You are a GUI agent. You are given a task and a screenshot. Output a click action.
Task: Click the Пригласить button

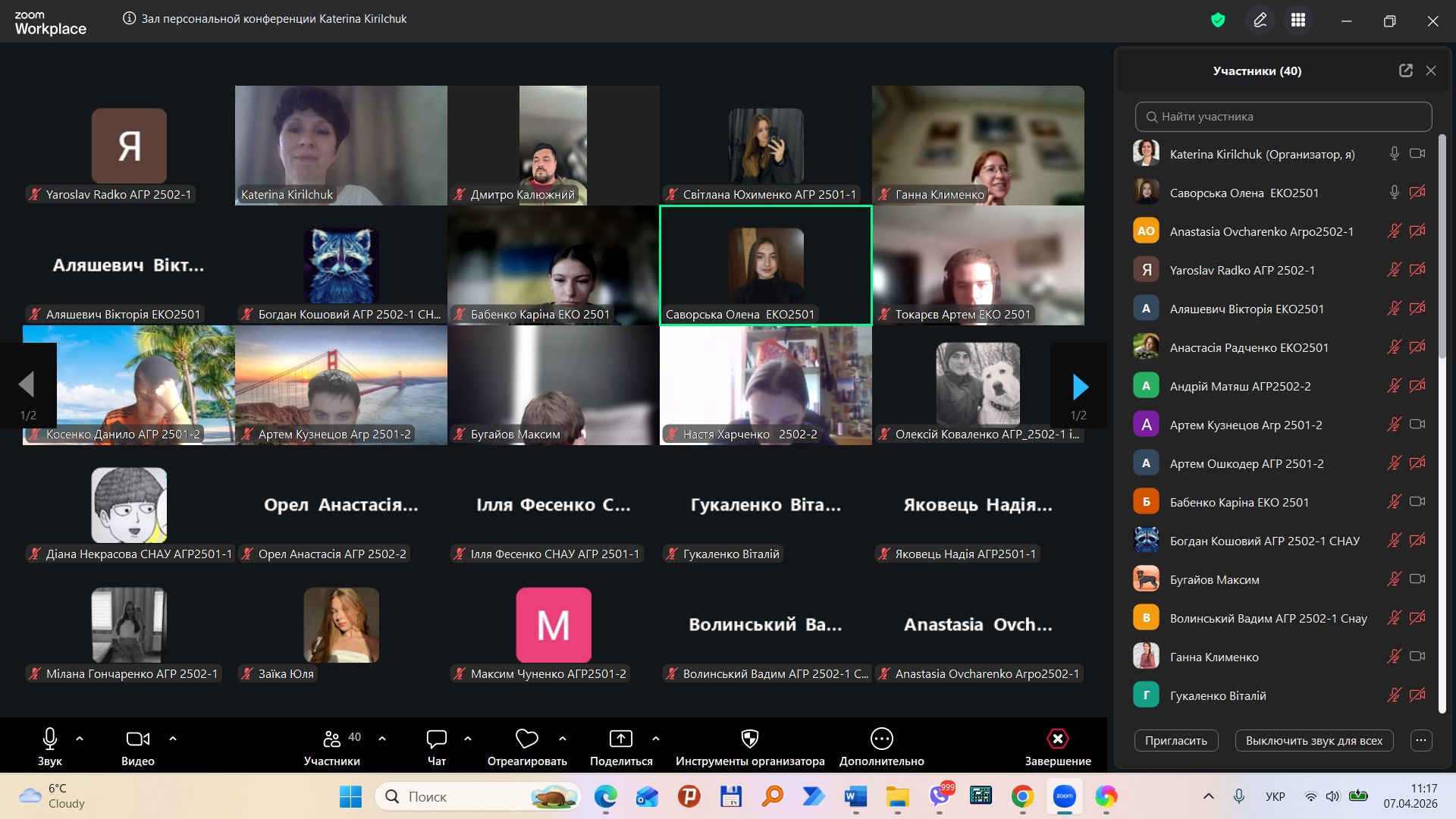(x=1175, y=741)
